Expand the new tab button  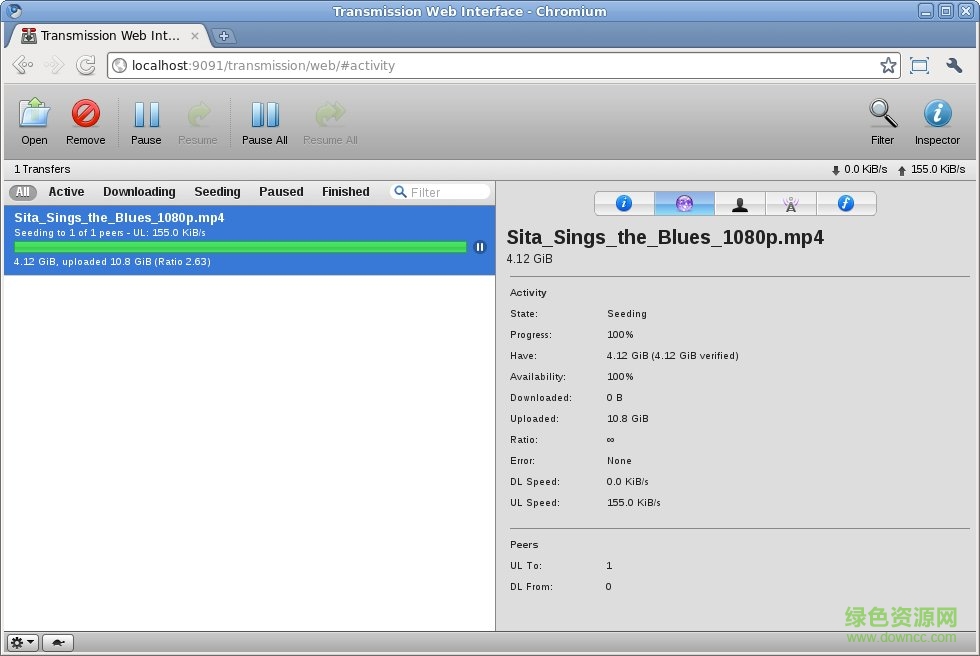225,34
